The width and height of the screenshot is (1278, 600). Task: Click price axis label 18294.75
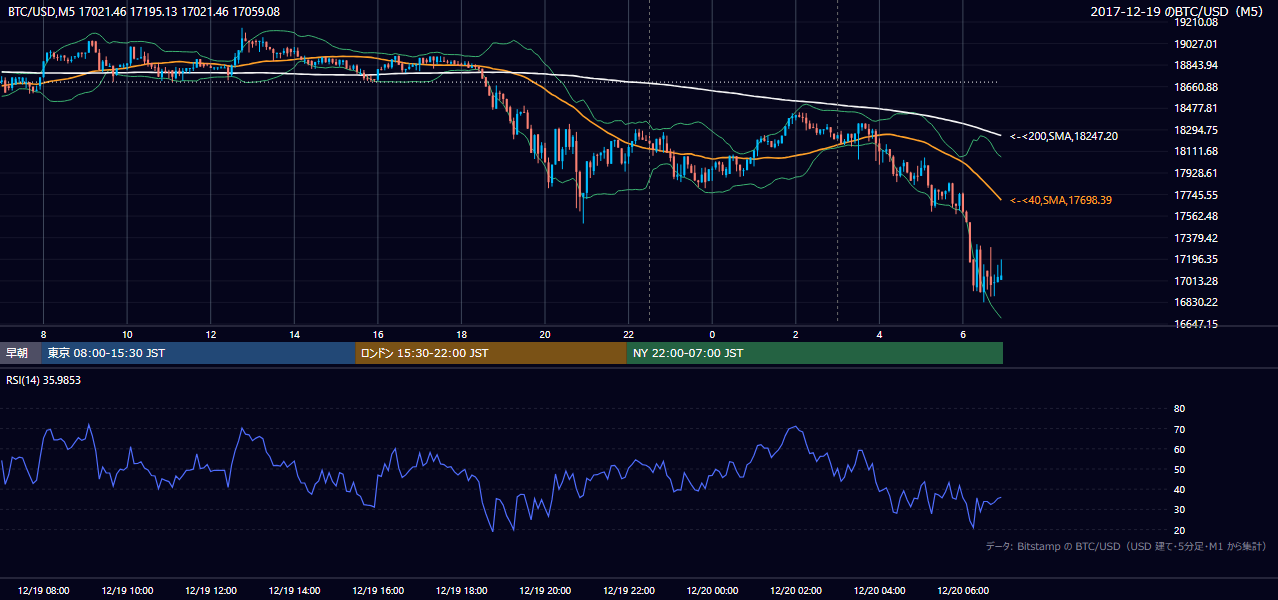(1196, 130)
